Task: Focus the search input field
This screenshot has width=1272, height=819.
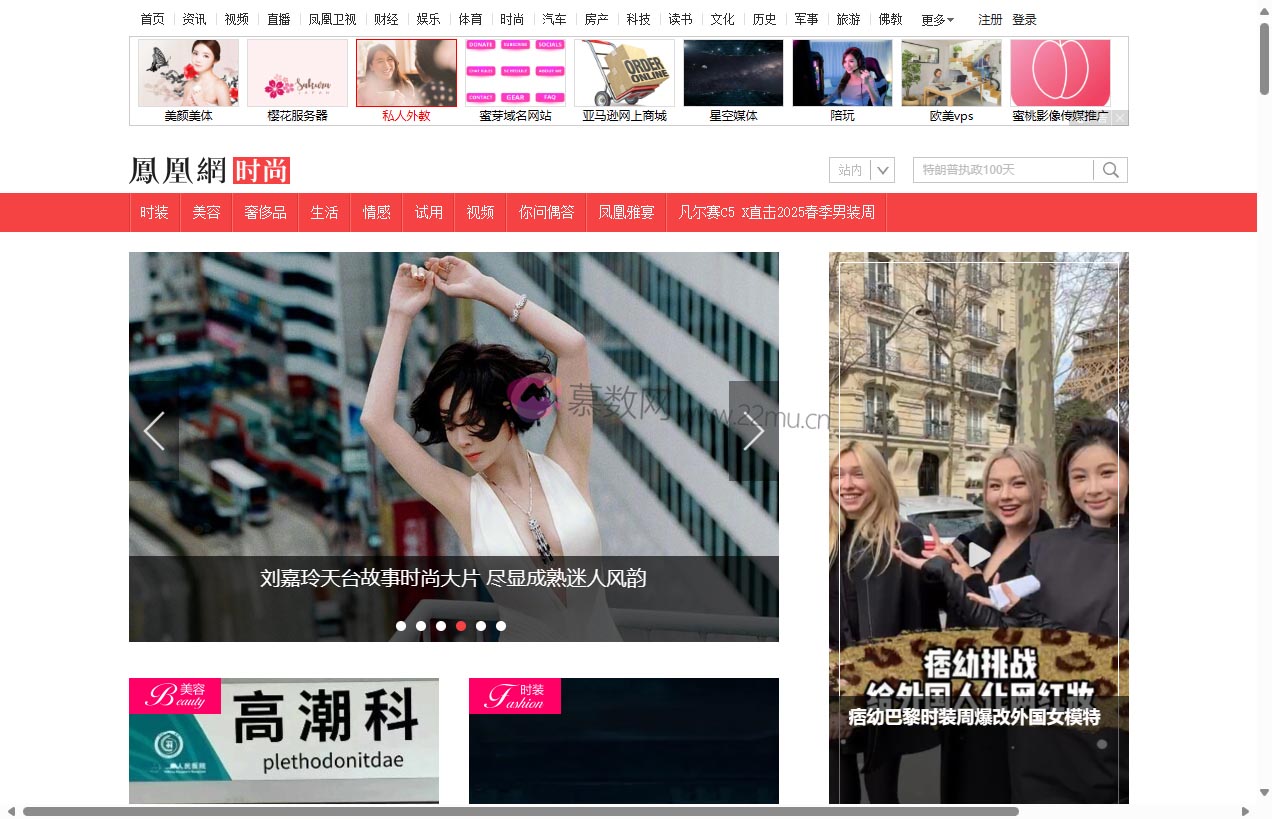Action: 1002,170
